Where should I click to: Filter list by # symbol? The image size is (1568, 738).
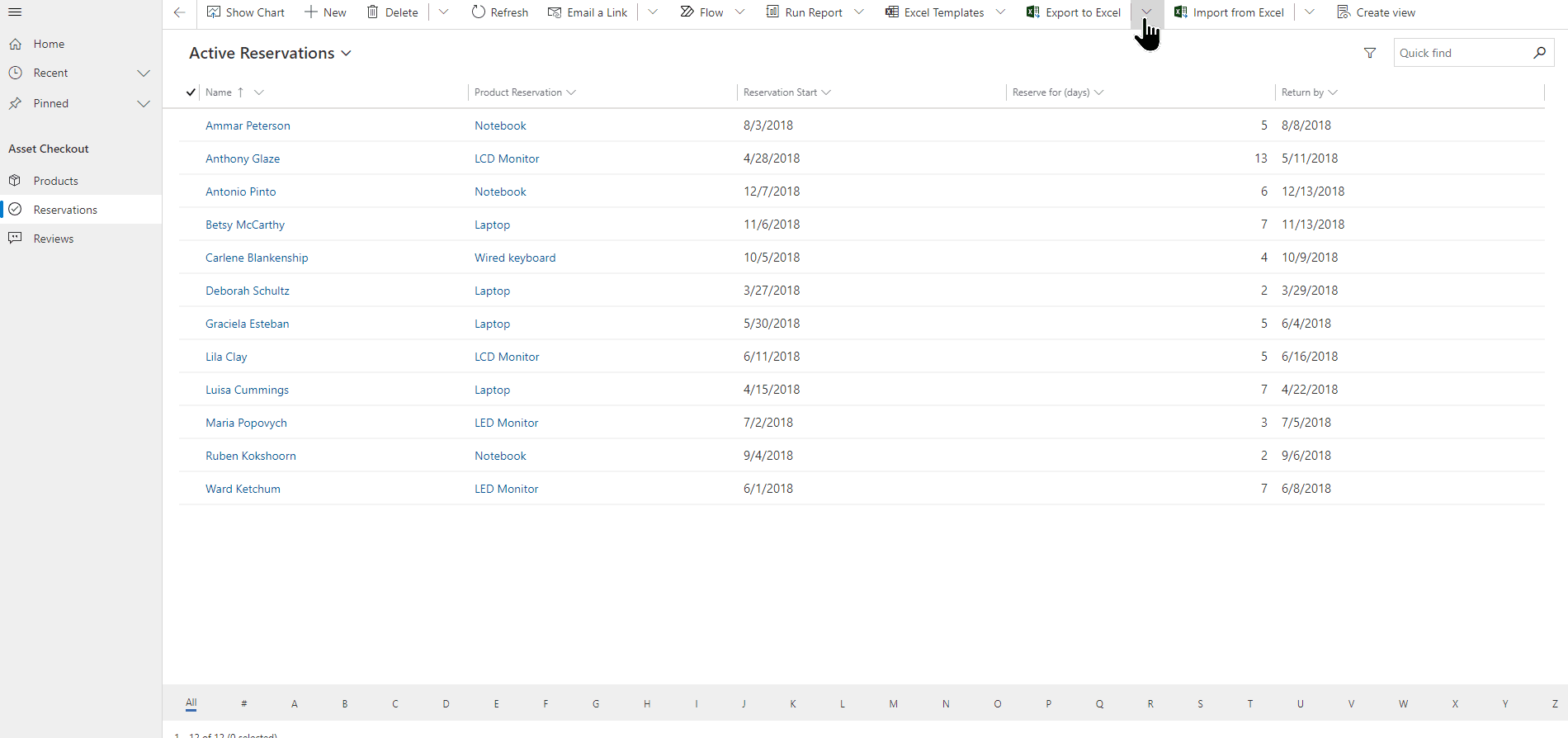click(x=243, y=704)
